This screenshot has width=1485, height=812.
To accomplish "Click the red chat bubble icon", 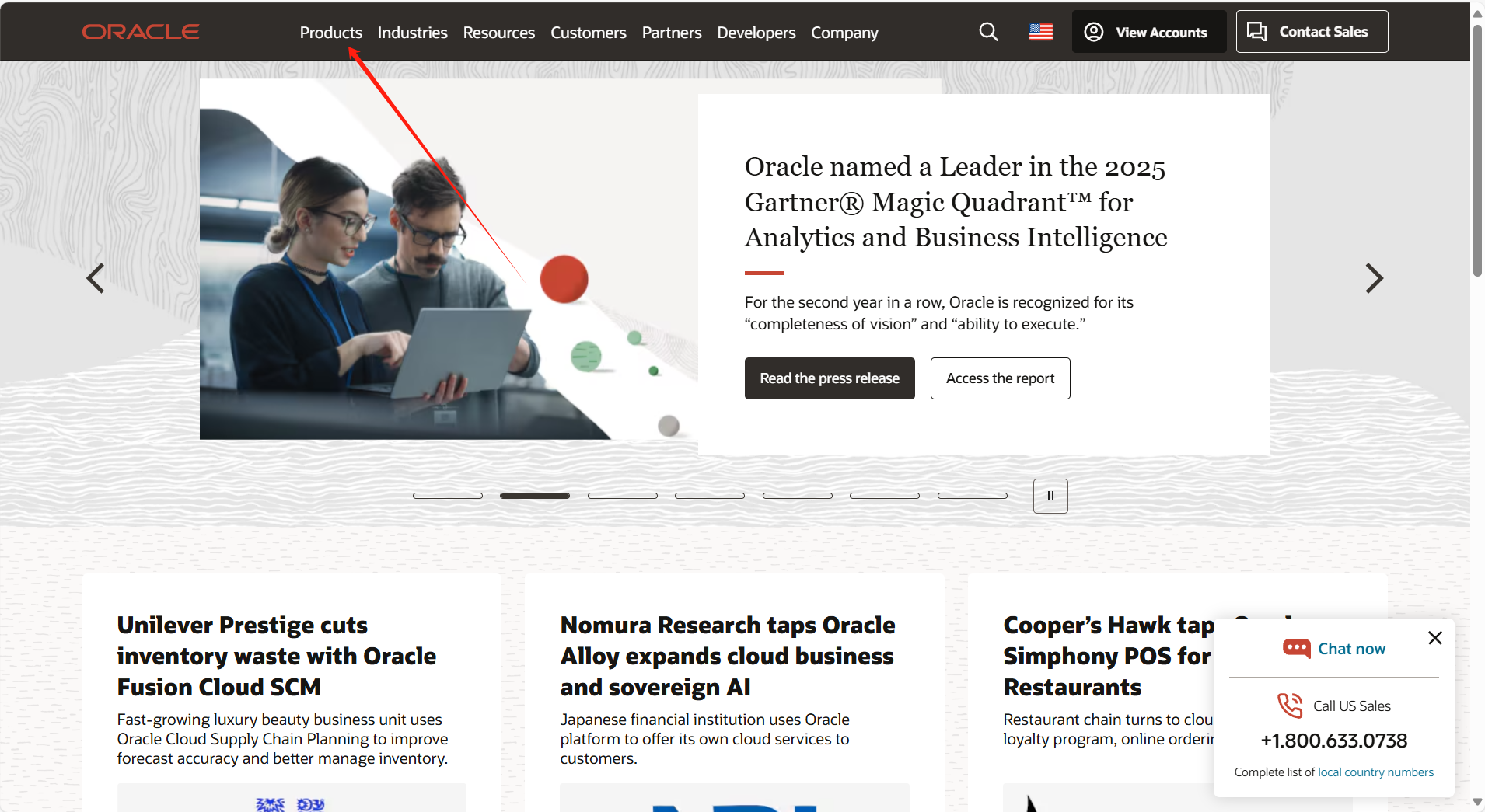I will click(x=1296, y=648).
